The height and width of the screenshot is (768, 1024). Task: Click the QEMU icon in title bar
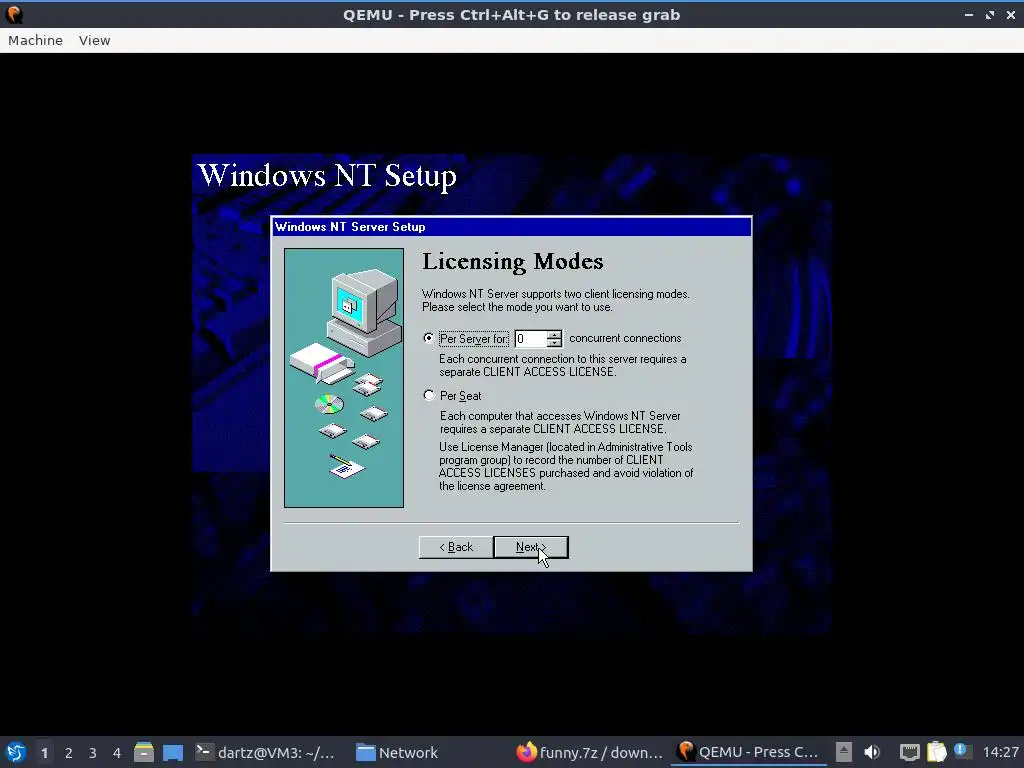[x=14, y=14]
